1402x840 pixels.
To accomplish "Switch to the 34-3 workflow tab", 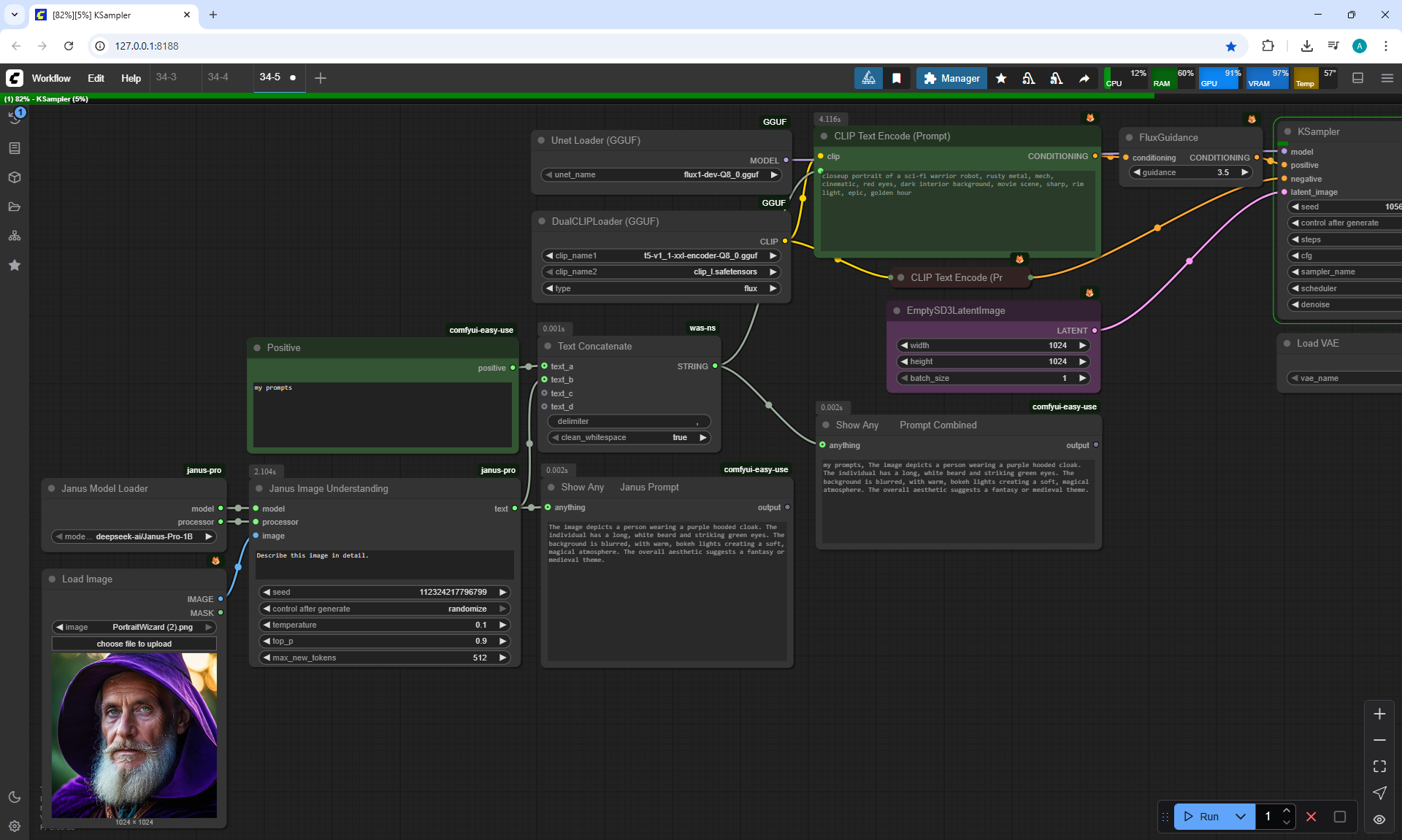I will pyautogui.click(x=166, y=77).
